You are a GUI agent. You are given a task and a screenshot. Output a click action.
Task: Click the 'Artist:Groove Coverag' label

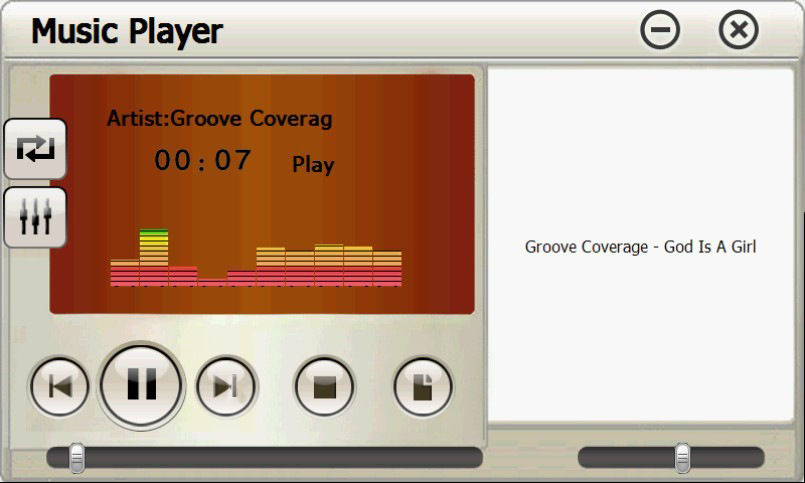(x=220, y=119)
